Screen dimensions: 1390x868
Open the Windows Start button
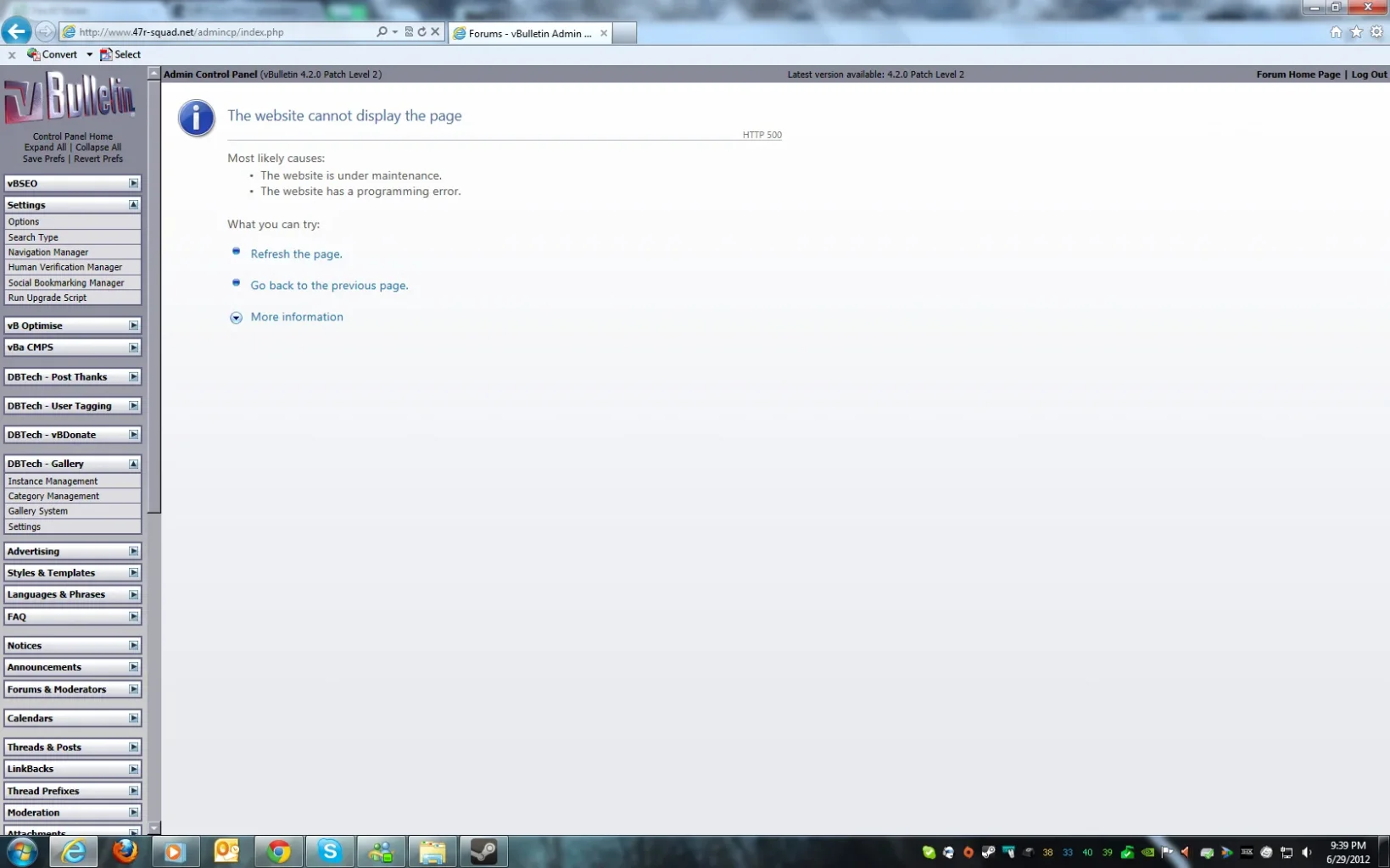23,852
